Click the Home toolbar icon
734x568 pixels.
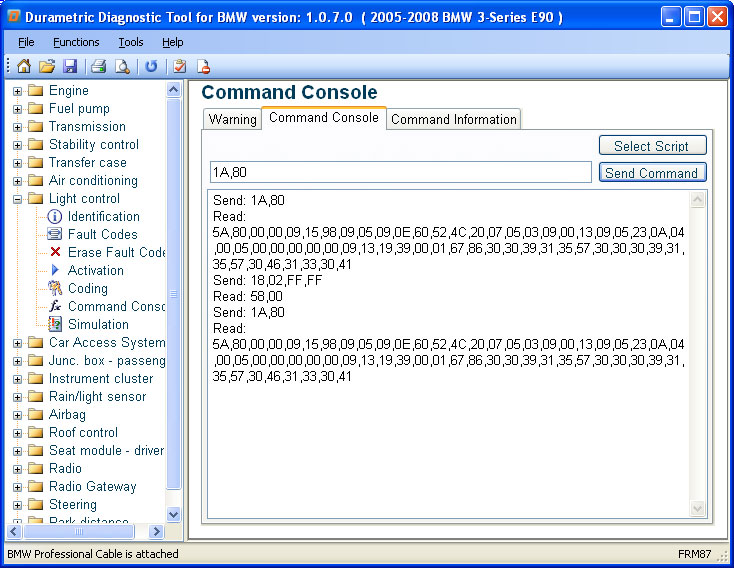(x=23, y=66)
